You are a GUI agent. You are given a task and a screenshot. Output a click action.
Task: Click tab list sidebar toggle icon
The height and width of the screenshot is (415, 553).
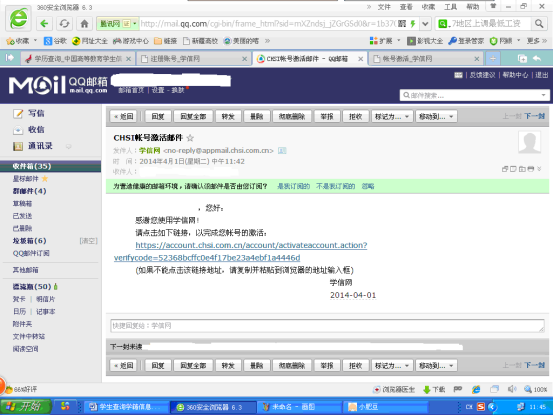10,58
